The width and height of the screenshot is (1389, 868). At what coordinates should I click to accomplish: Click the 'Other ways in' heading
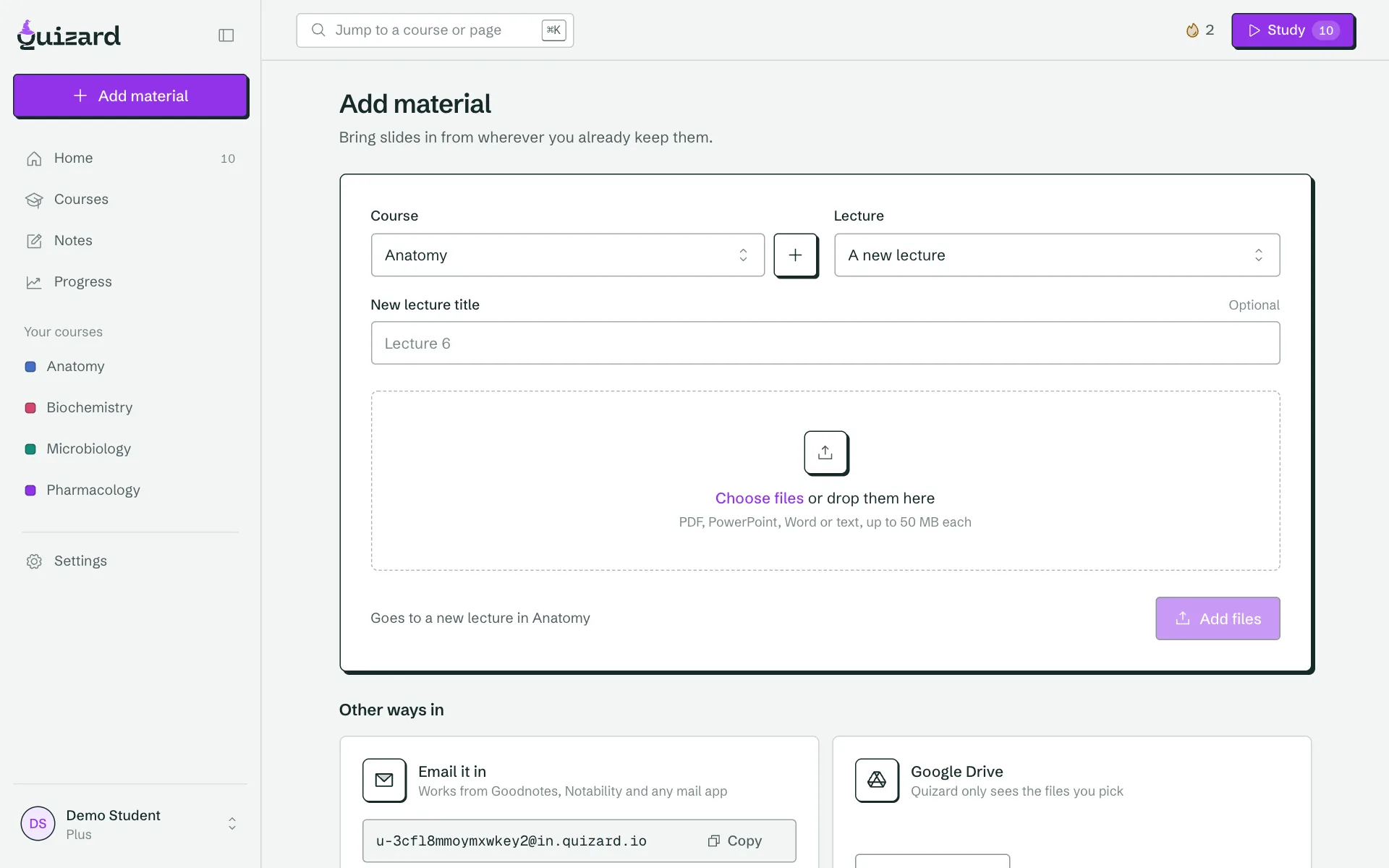pos(391,710)
